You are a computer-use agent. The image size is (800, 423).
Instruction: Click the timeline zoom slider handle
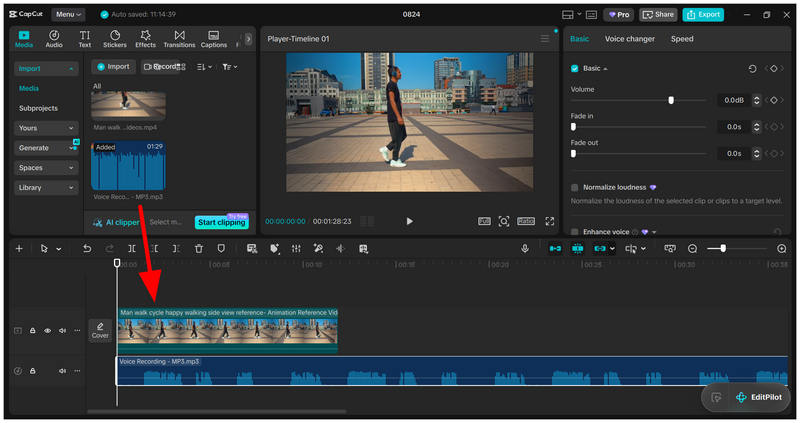coord(723,248)
